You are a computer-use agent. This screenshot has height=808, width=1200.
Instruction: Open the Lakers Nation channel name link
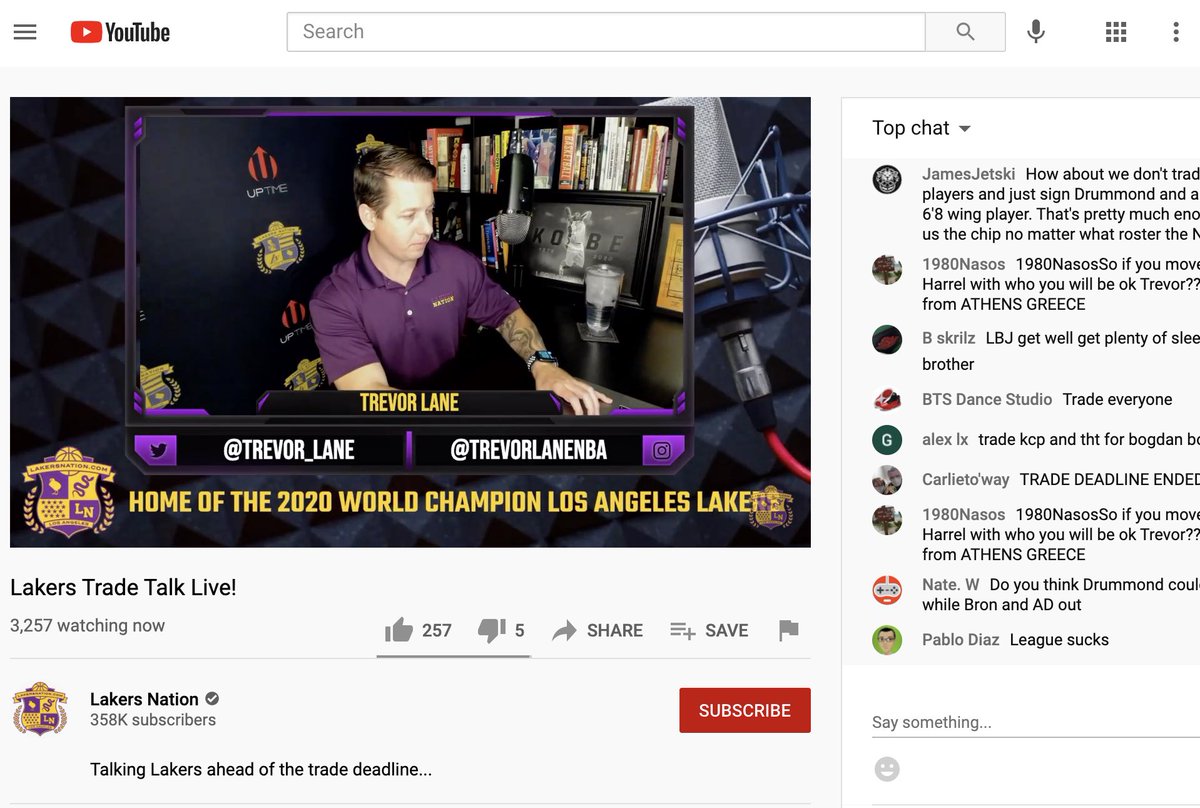144,699
